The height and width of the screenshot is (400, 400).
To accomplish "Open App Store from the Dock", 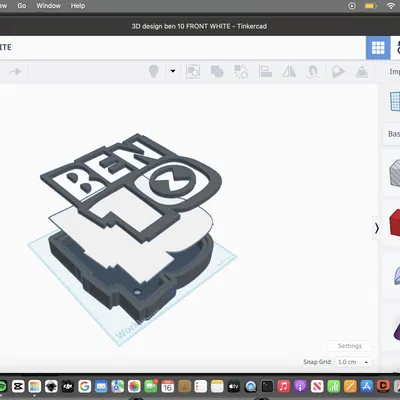I will (x=367, y=387).
